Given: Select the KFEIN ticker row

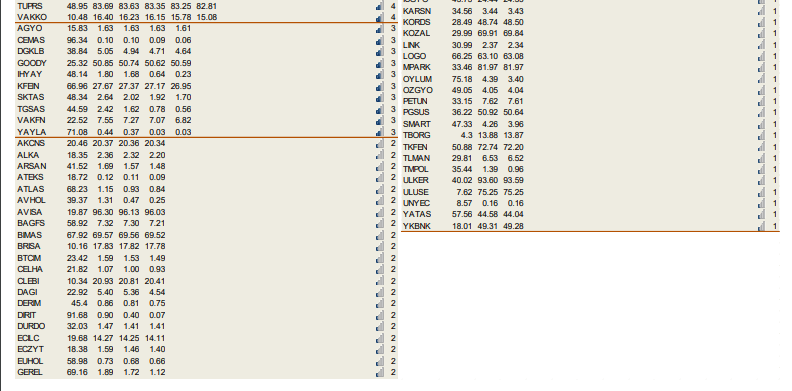Looking at the screenshot, I should pyautogui.click(x=206, y=86).
